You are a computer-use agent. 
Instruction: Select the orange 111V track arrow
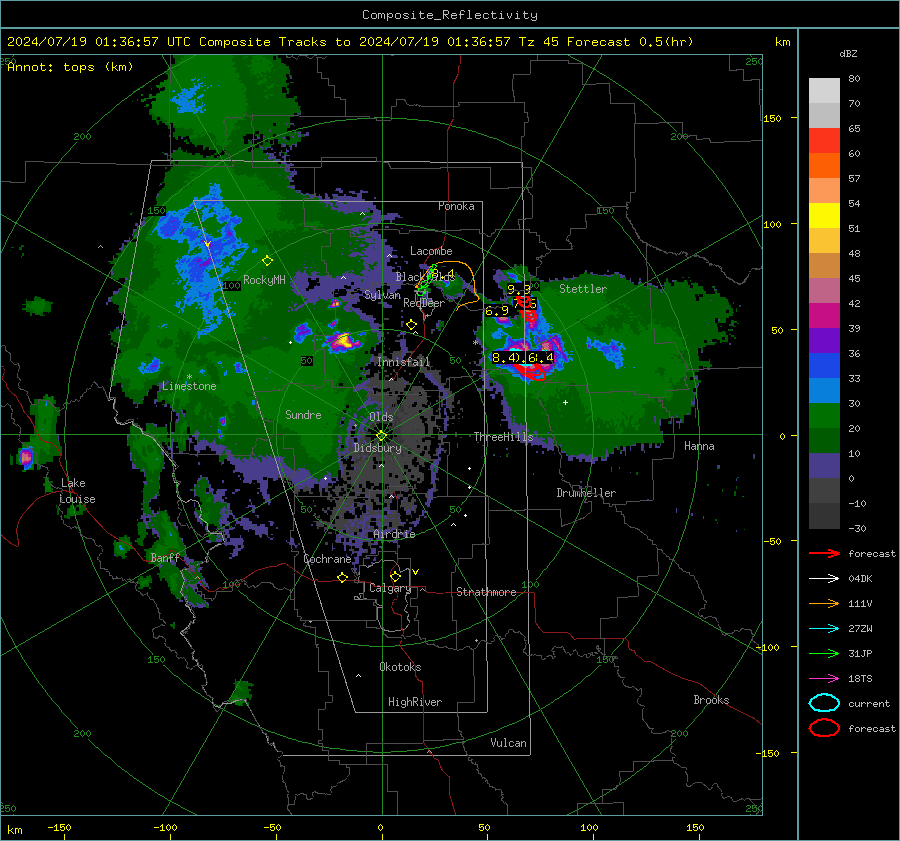824,603
